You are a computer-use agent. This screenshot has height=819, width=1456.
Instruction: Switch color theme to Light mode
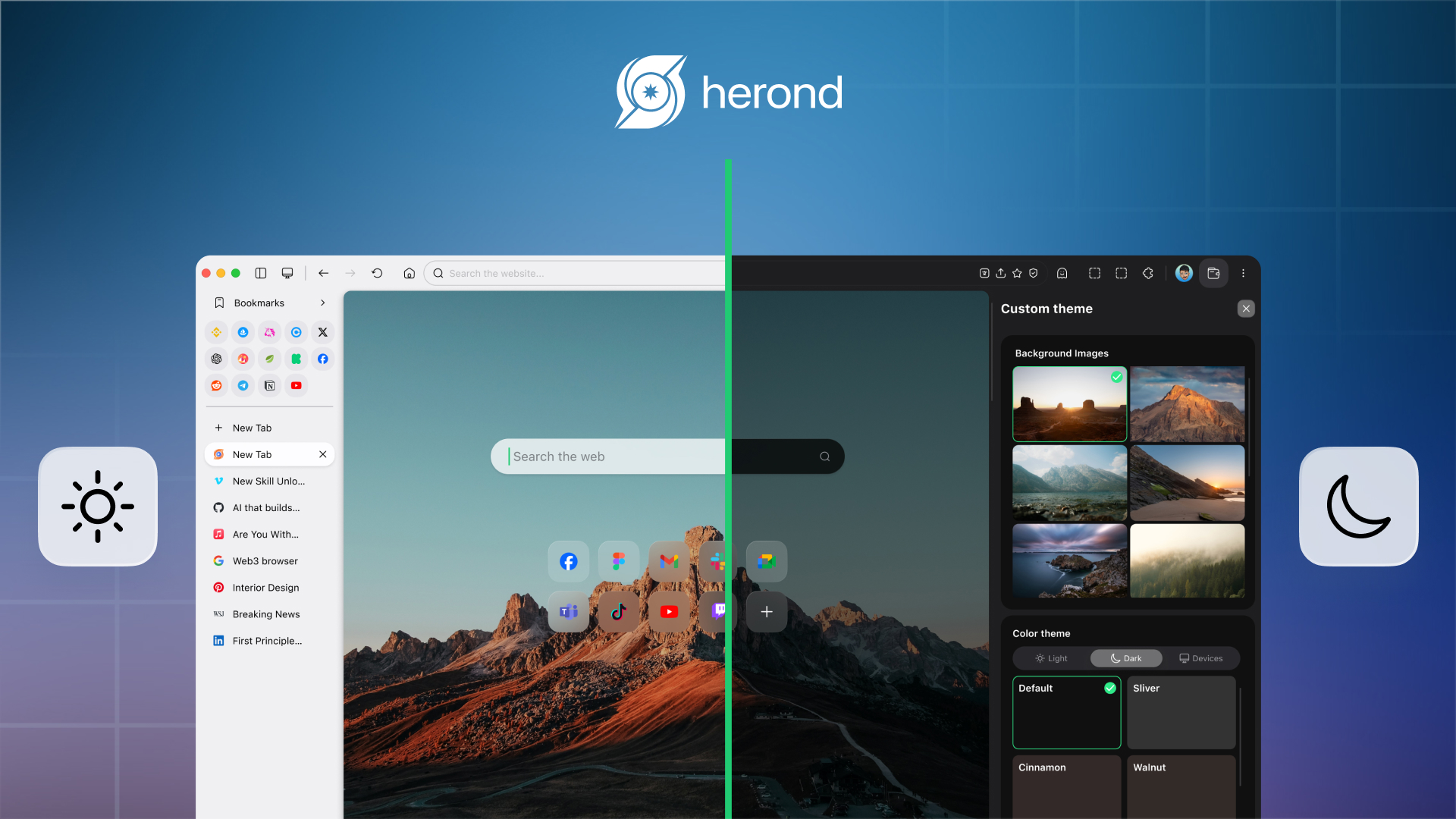pyautogui.click(x=1051, y=657)
